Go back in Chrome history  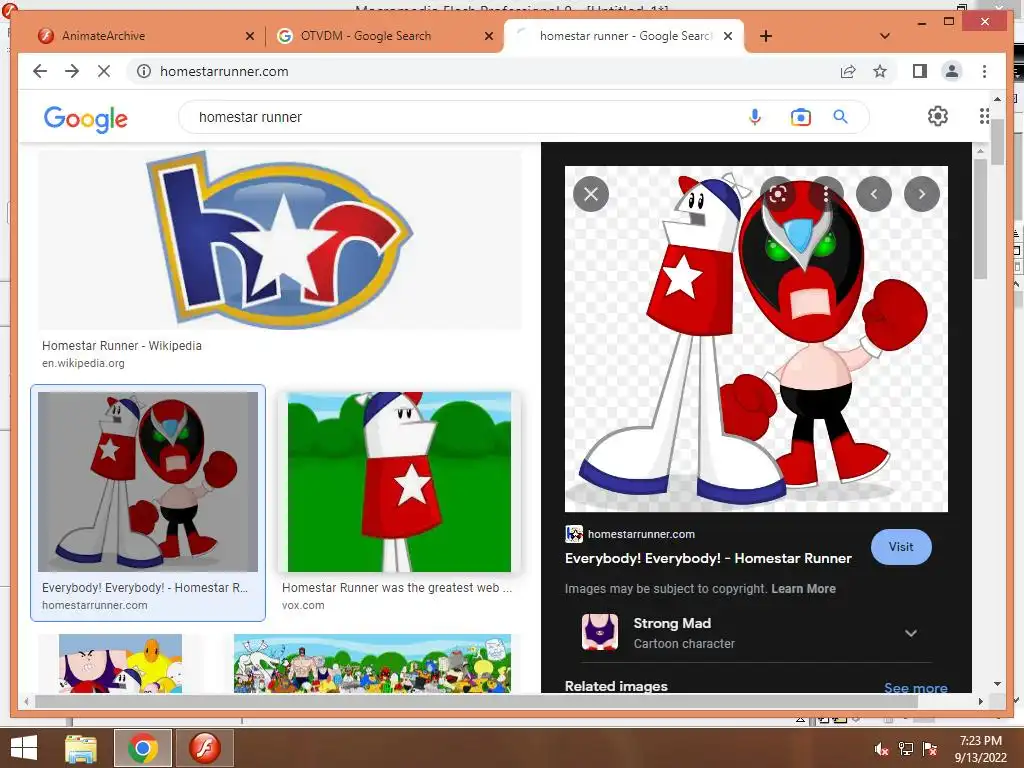[40, 71]
